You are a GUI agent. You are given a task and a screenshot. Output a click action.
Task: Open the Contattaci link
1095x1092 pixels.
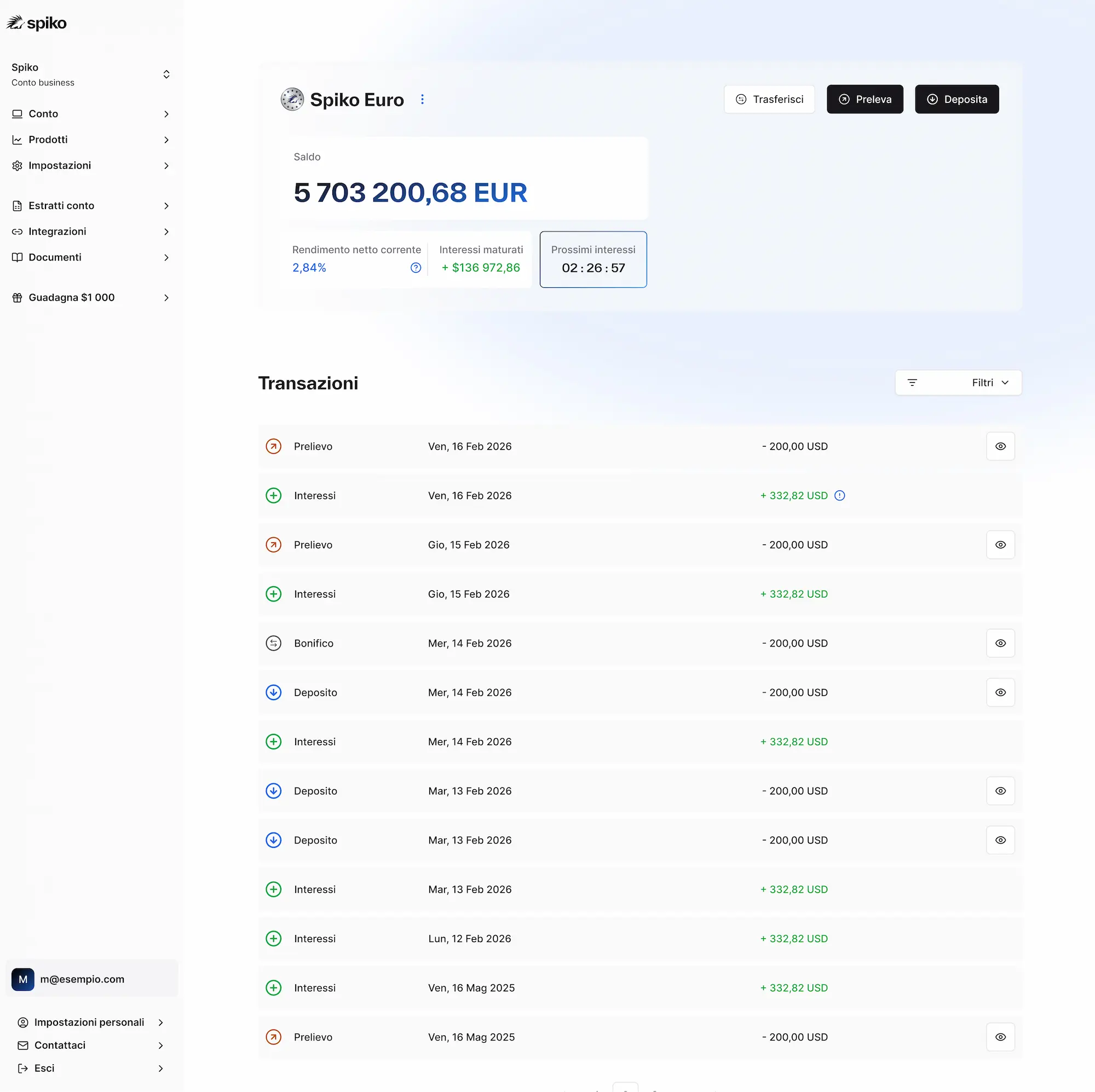coord(91,1045)
